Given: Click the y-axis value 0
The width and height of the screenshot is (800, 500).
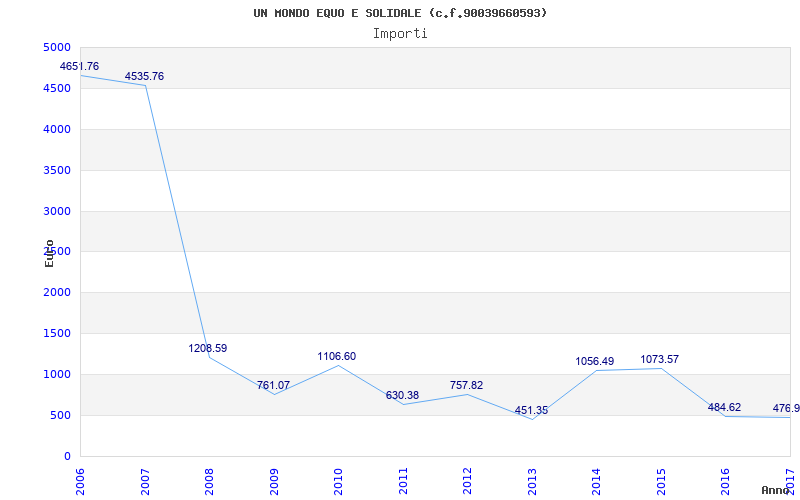Looking at the screenshot, I should point(67,456).
